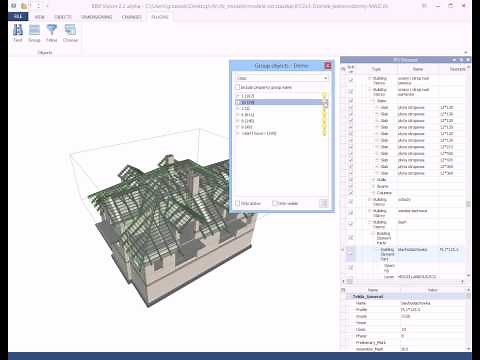Expand the Beams node in IFC tree

tap(374, 186)
